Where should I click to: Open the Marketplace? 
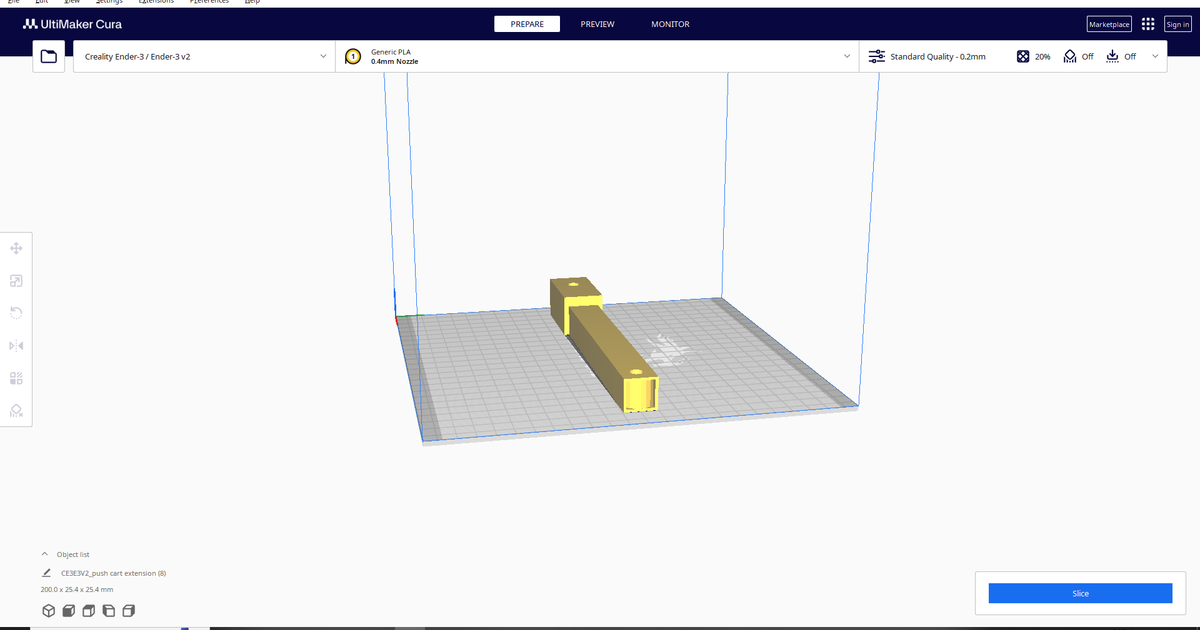1109,24
